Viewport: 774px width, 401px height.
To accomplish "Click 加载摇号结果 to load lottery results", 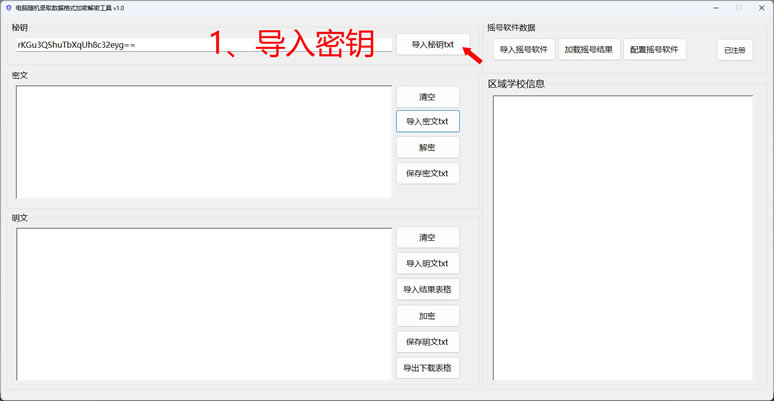I will 588,49.
